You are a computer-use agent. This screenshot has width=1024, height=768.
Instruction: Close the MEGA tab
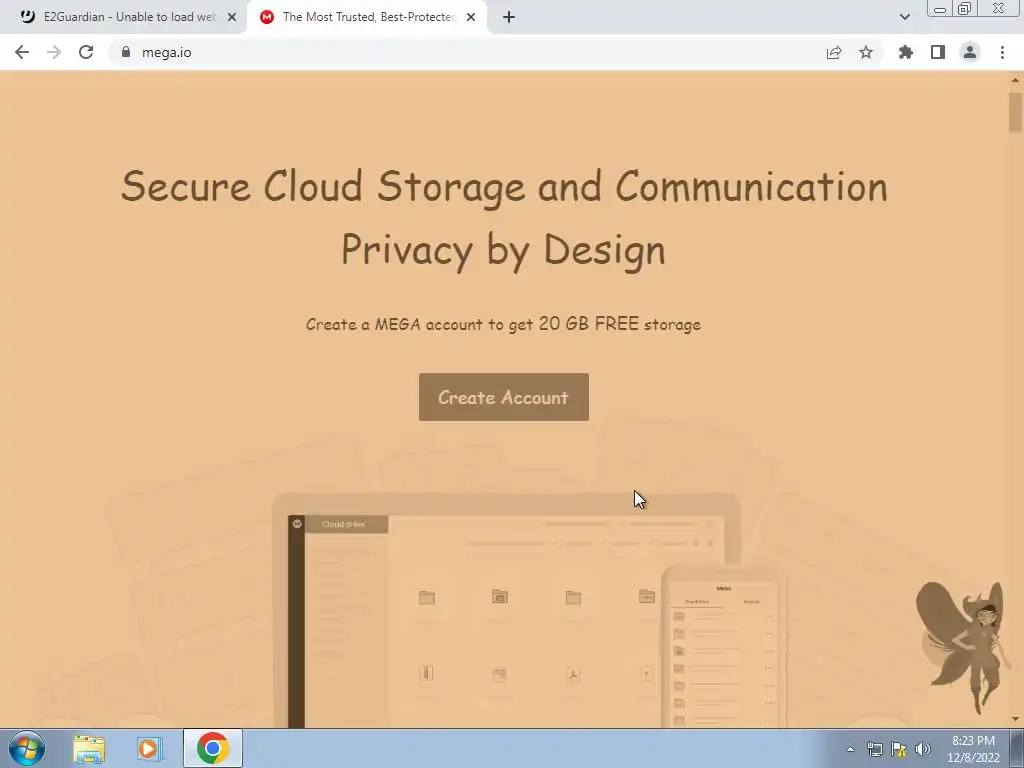click(x=471, y=17)
